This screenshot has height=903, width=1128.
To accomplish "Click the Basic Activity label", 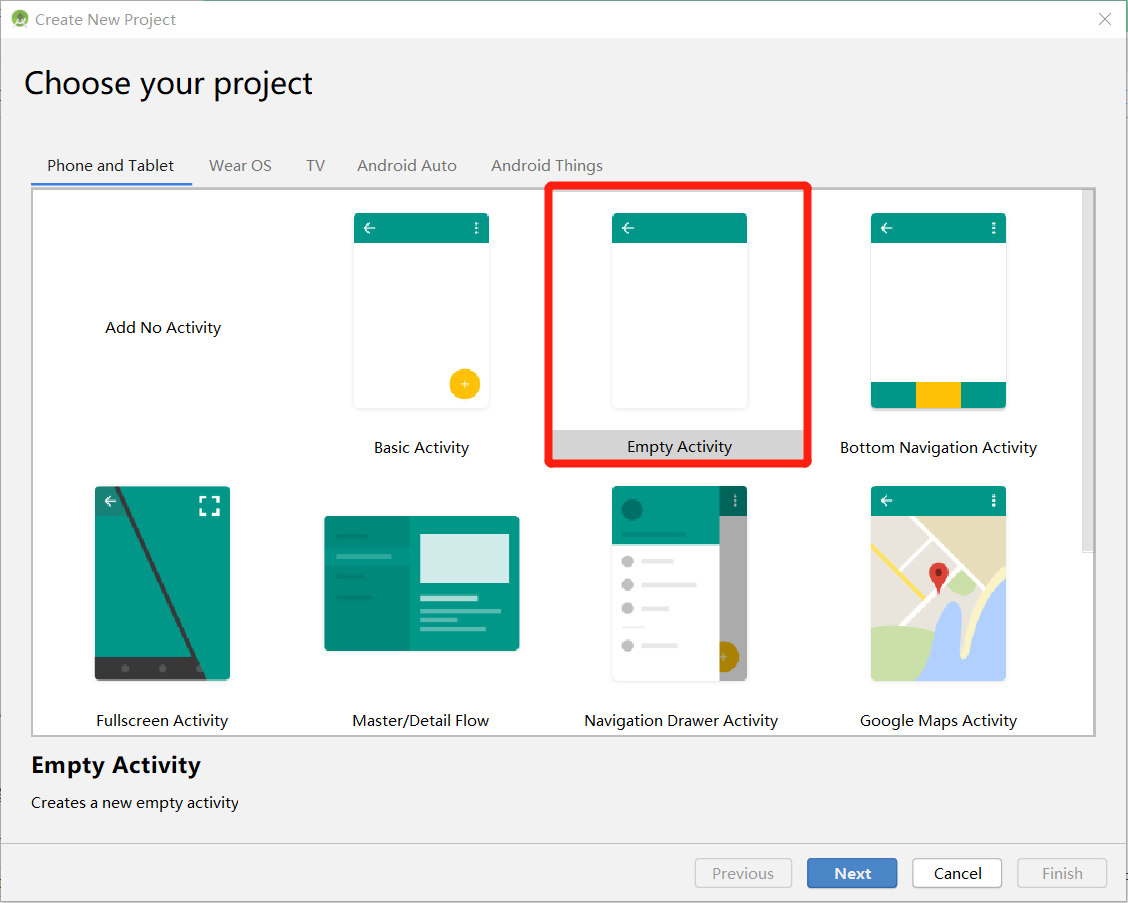I will click(x=422, y=448).
